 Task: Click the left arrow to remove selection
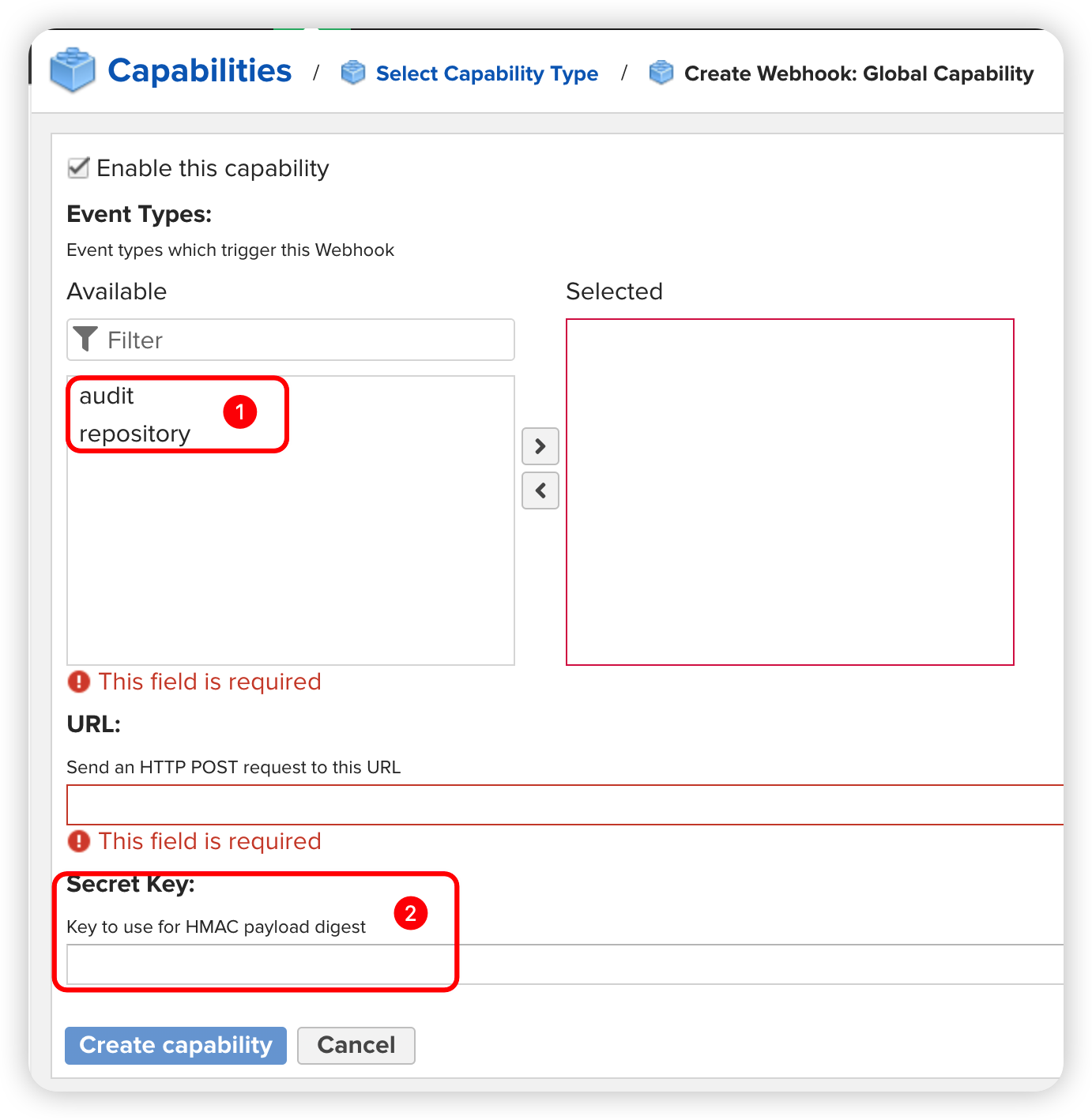click(x=540, y=490)
